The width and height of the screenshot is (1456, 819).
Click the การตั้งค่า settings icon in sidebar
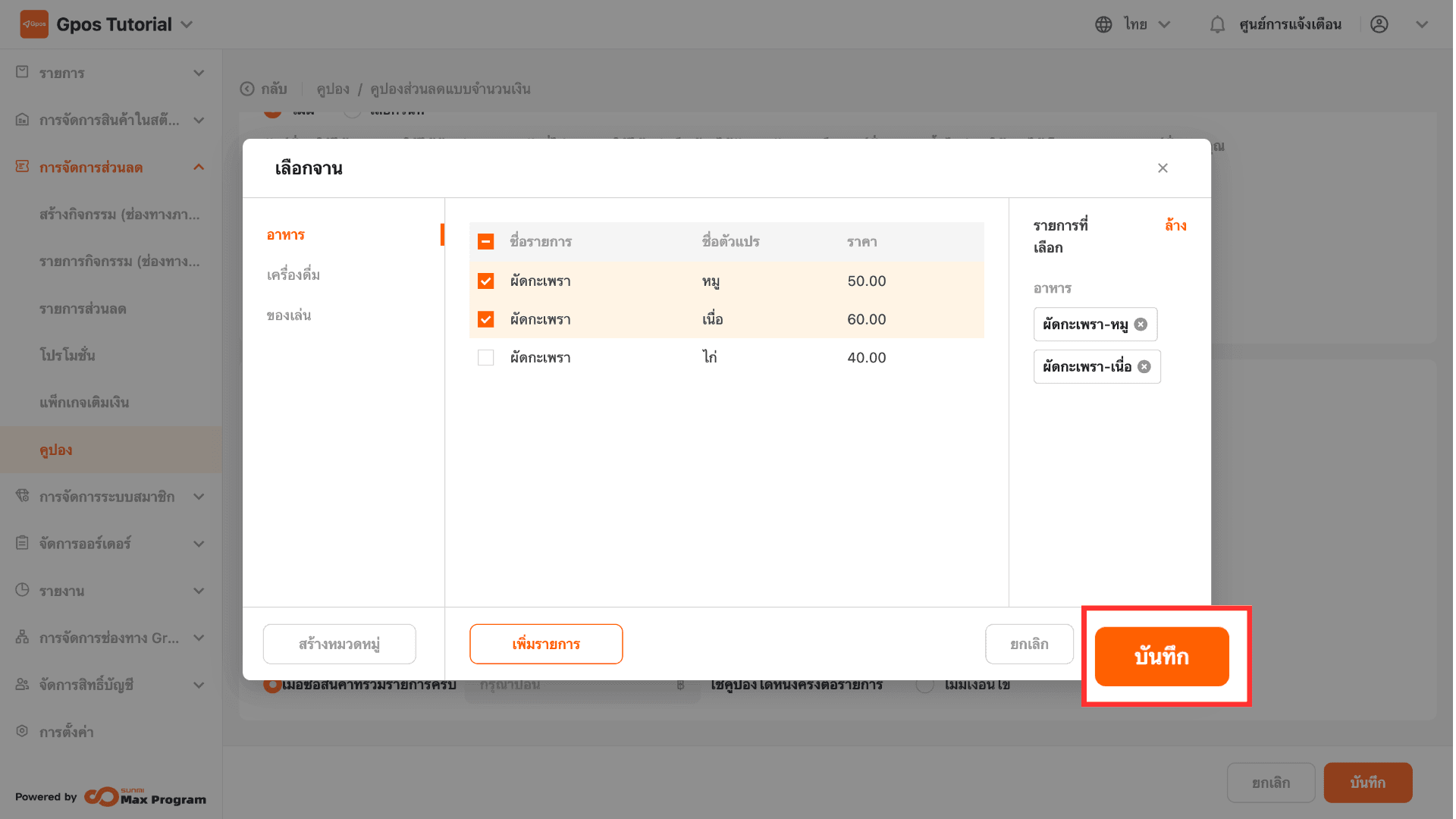click(x=22, y=731)
